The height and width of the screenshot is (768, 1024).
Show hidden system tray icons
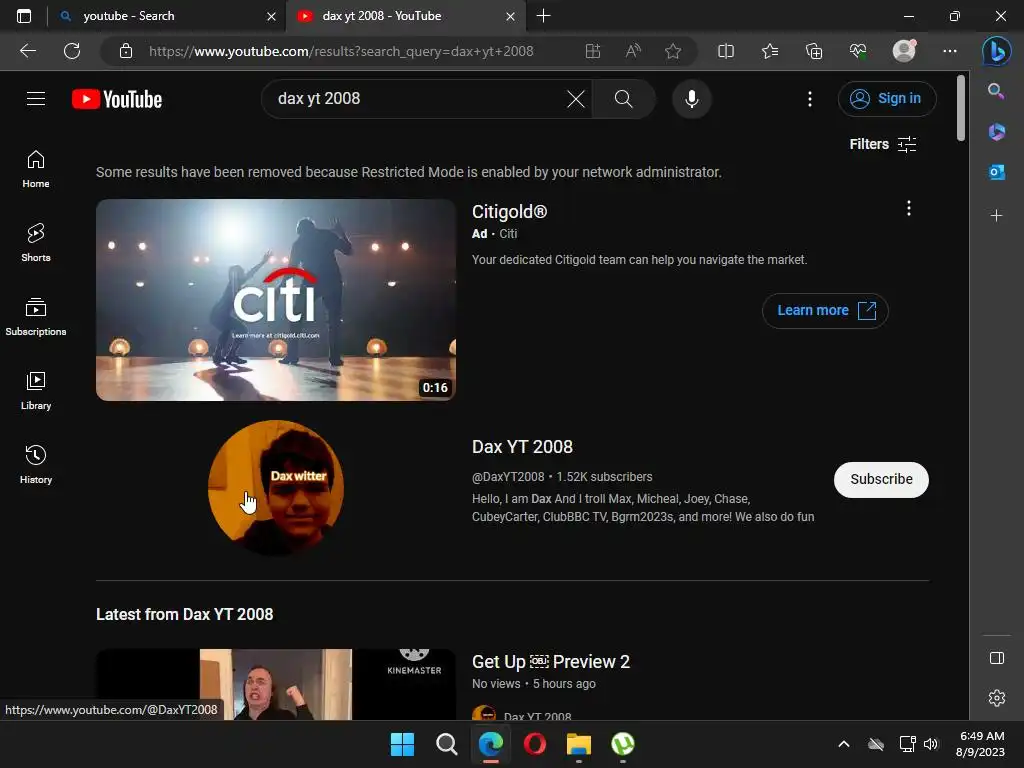[844, 744]
